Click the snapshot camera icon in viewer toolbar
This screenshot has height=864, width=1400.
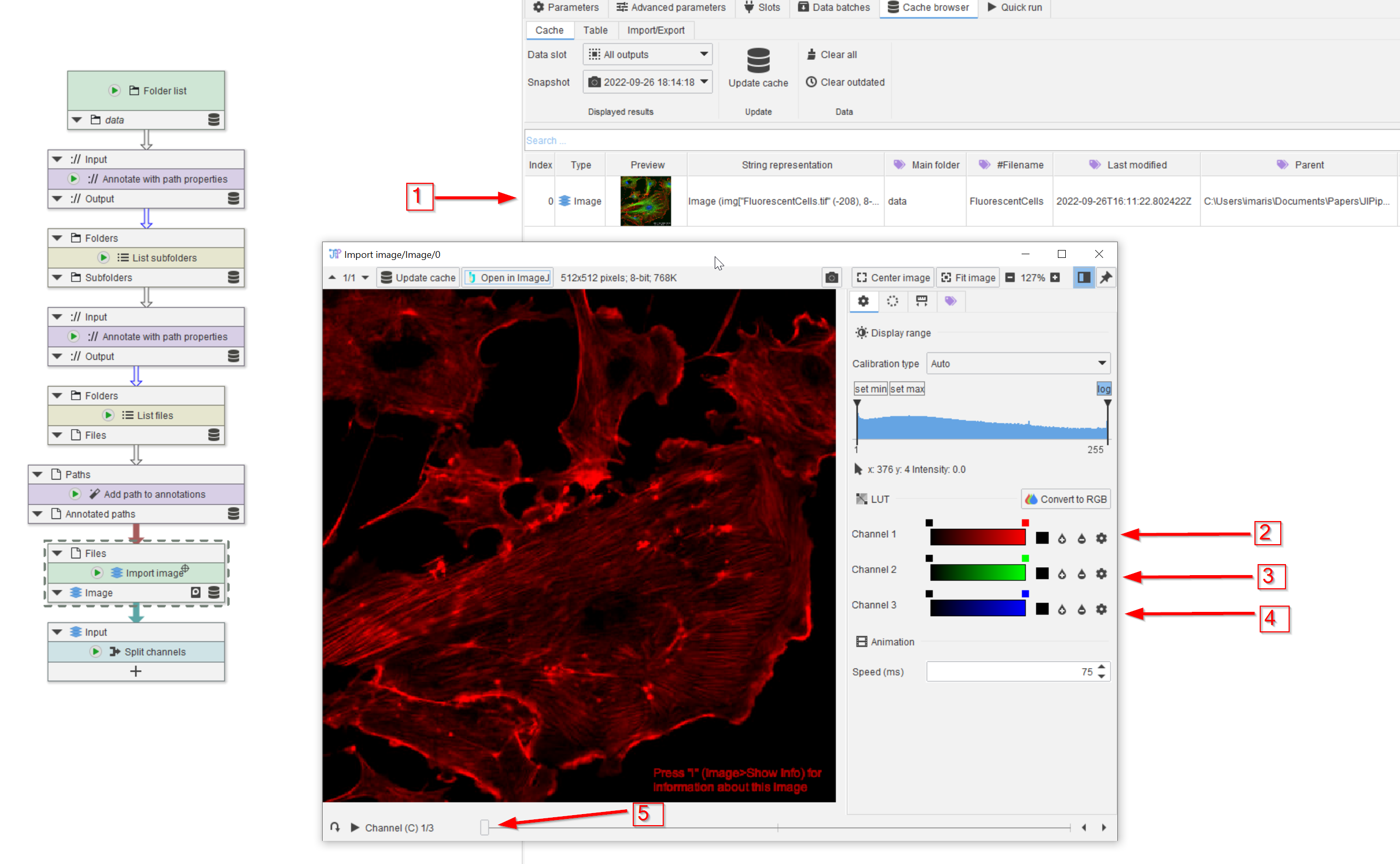[832, 278]
